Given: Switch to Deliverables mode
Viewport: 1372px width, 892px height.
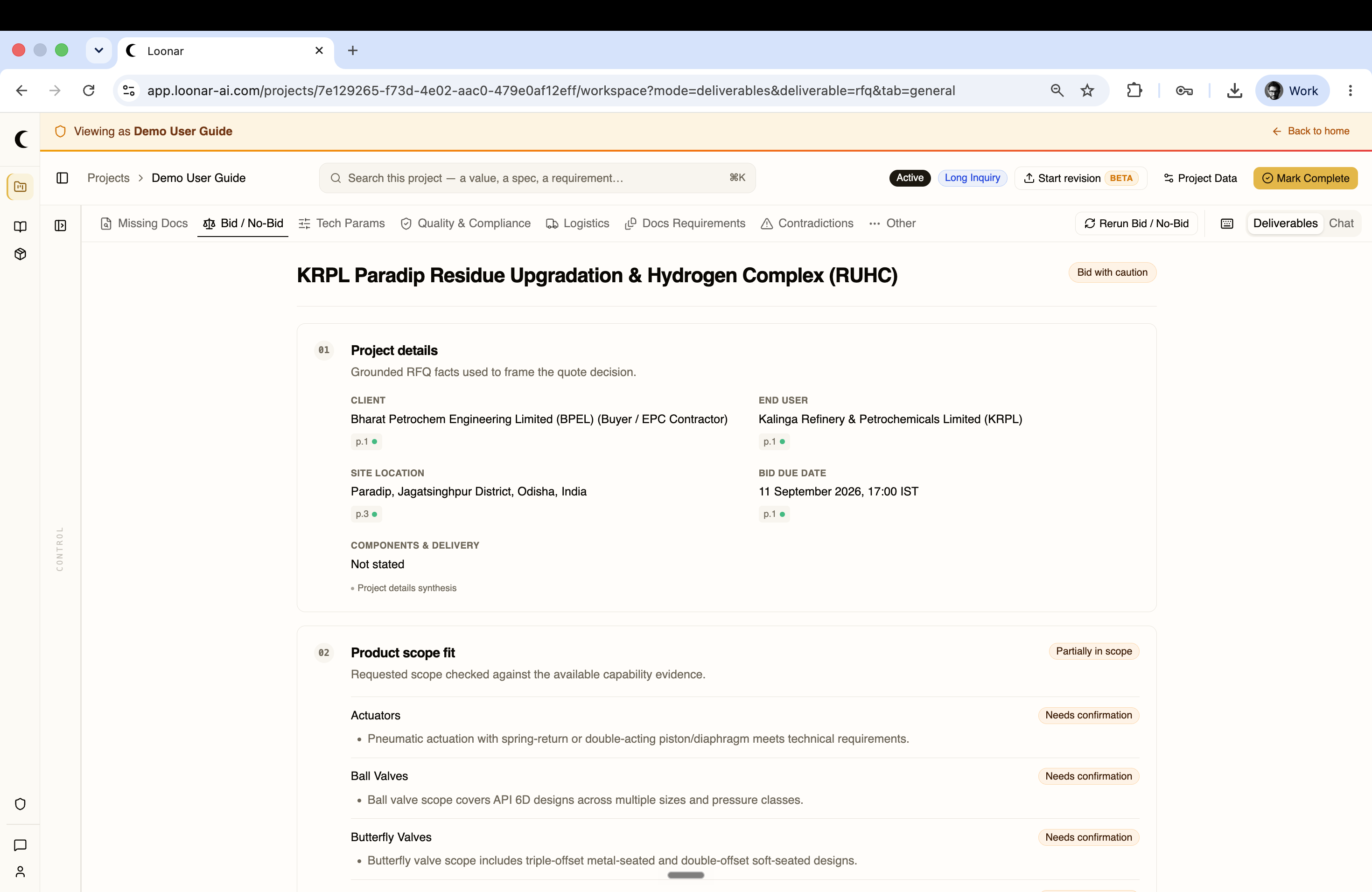Looking at the screenshot, I should coord(1285,223).
